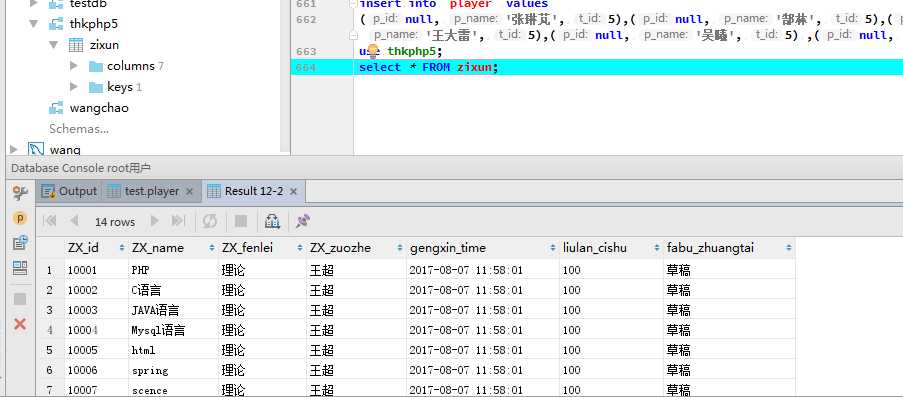The height and width of the screenshot is (397, 903).
Task: Go to the first page of rows
Action: tap(50, 221)
